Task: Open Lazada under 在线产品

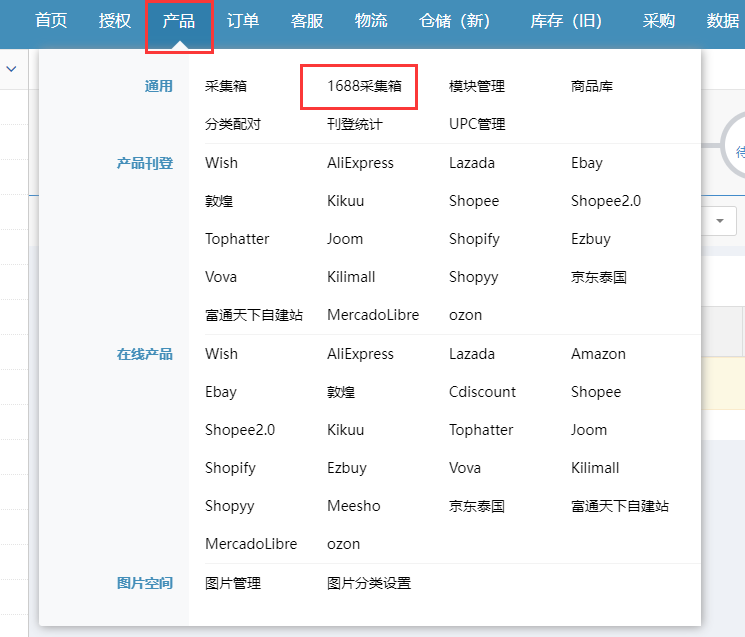Action: tap(472, 354)
